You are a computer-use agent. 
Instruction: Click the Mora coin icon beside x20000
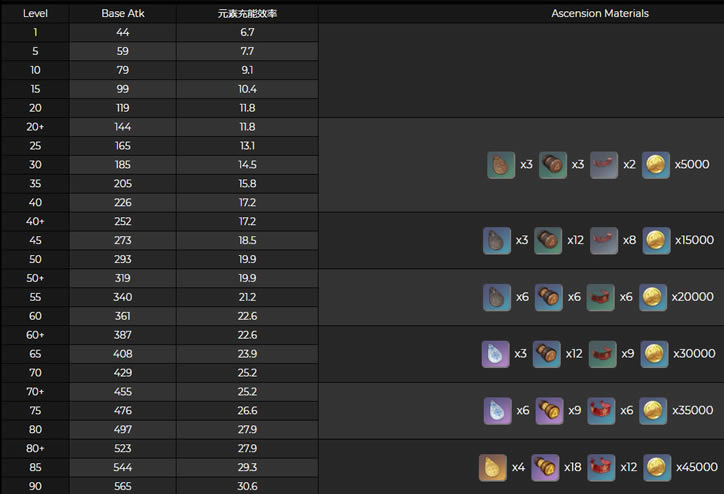(x=655, y=297)
